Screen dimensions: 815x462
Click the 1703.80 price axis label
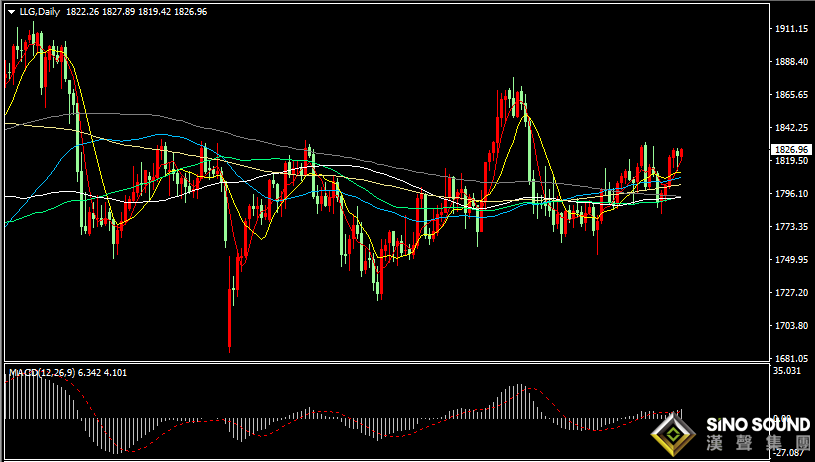[792, 326]
